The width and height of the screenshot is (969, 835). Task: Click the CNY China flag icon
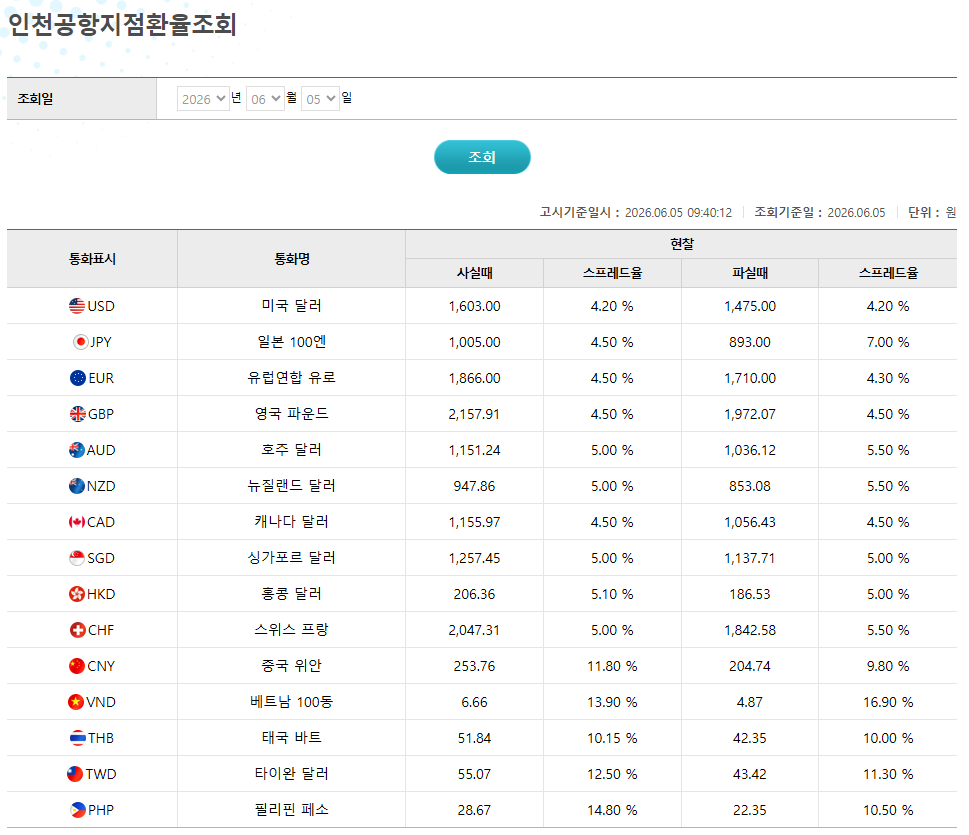click(77, 666)
